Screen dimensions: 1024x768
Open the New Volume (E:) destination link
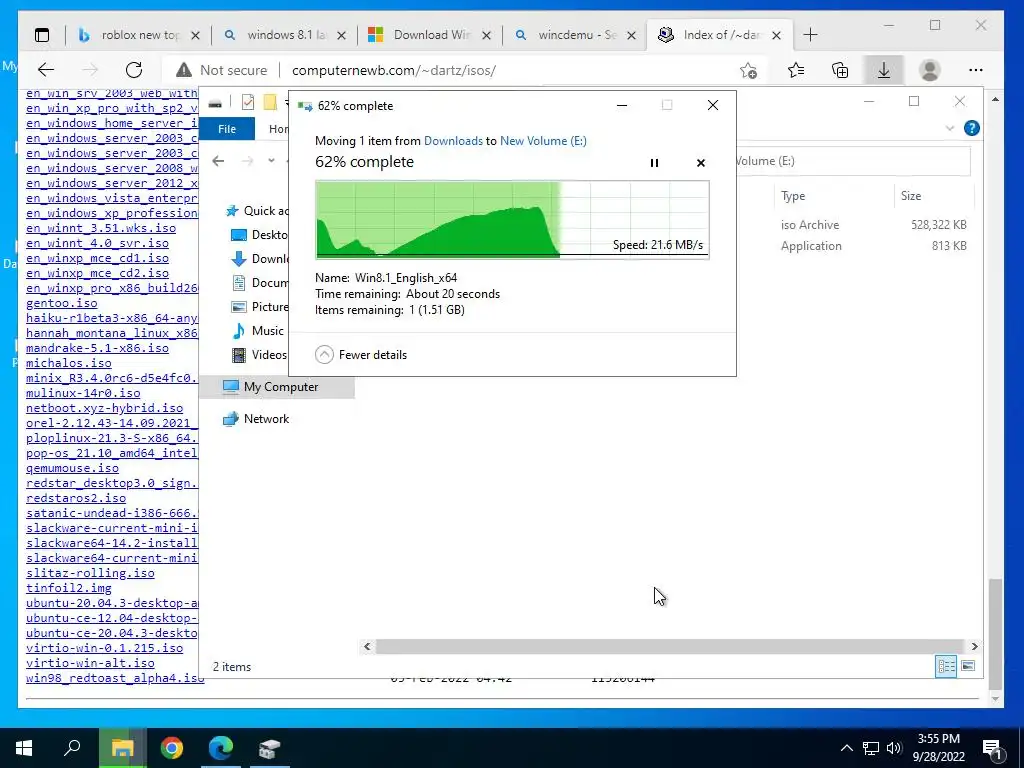tap(543, 140)
